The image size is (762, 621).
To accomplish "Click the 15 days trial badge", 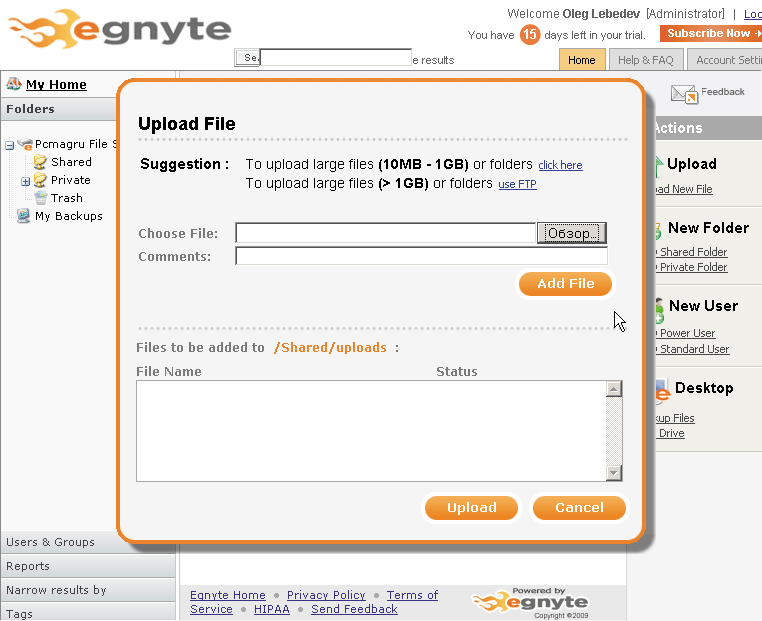I will [x=530, y=35].
